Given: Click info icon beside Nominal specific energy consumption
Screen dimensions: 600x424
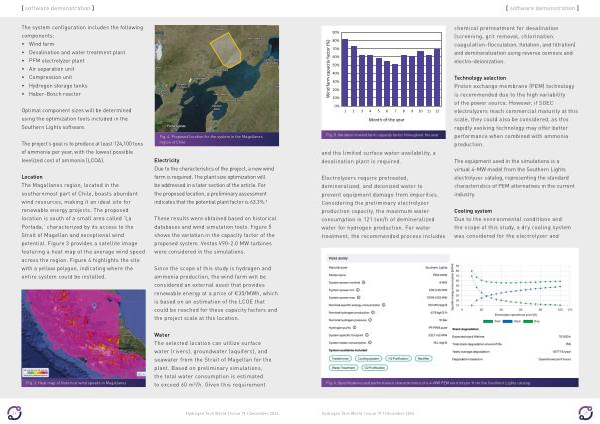Looking at the screenshot, I should click(x=383, y=305).
